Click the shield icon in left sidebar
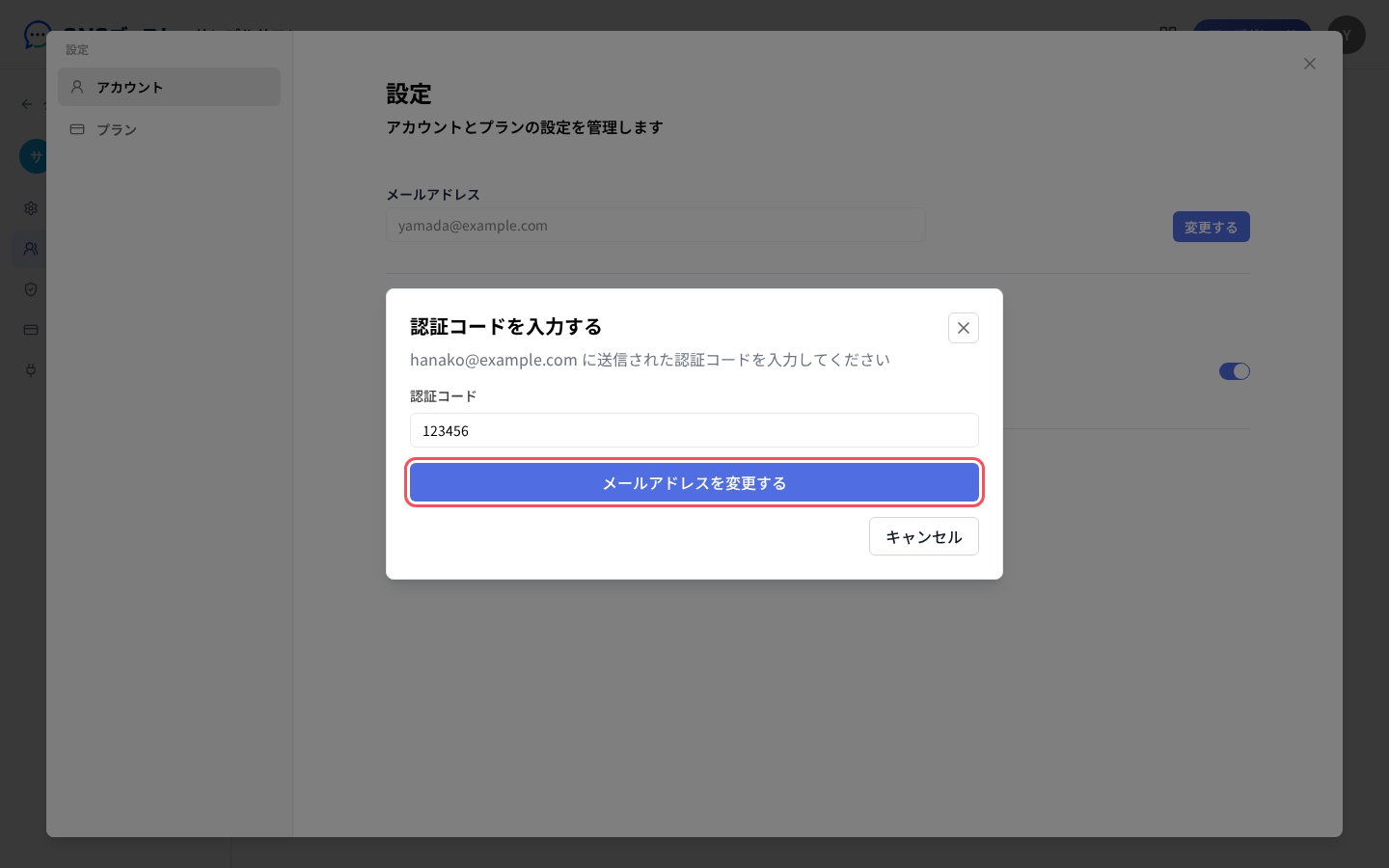This screenshot has height=868, width=1389. point(31,289)
